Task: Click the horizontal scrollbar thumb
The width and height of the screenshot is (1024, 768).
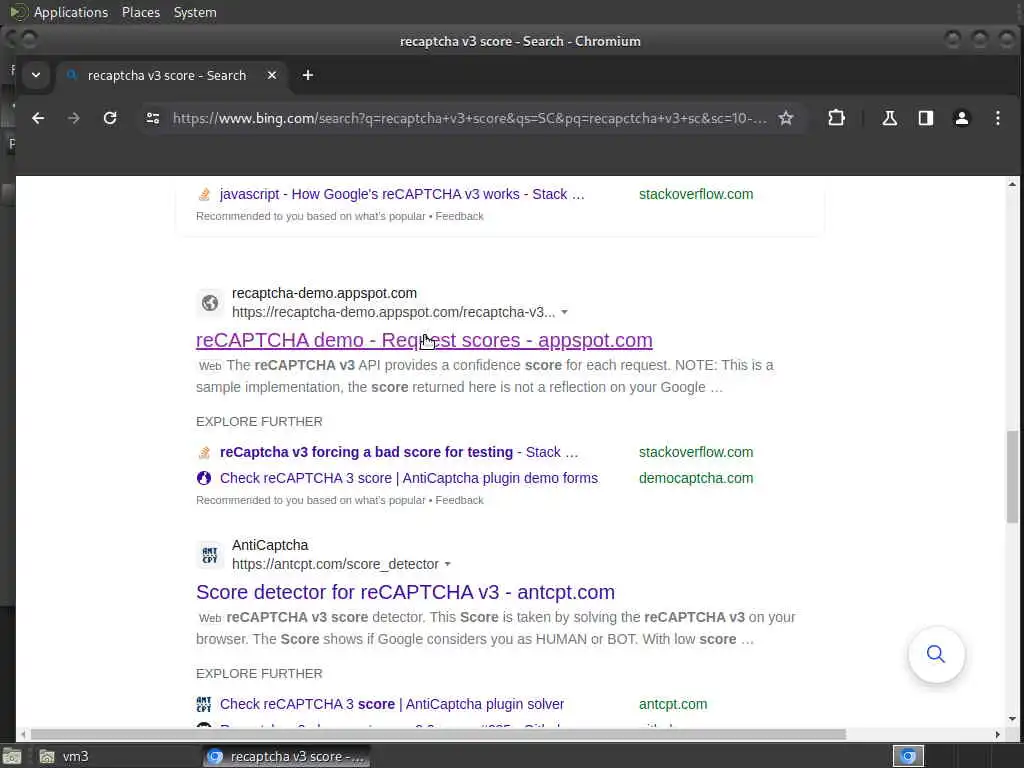Action: click(438, 735)
